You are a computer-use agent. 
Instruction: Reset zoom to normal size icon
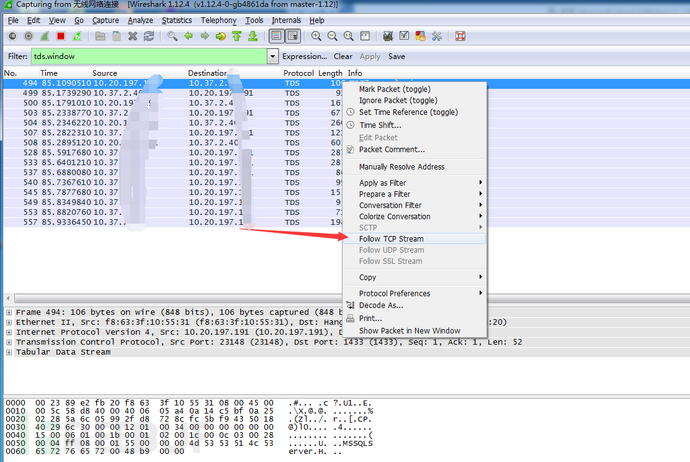tap(349, 36)
